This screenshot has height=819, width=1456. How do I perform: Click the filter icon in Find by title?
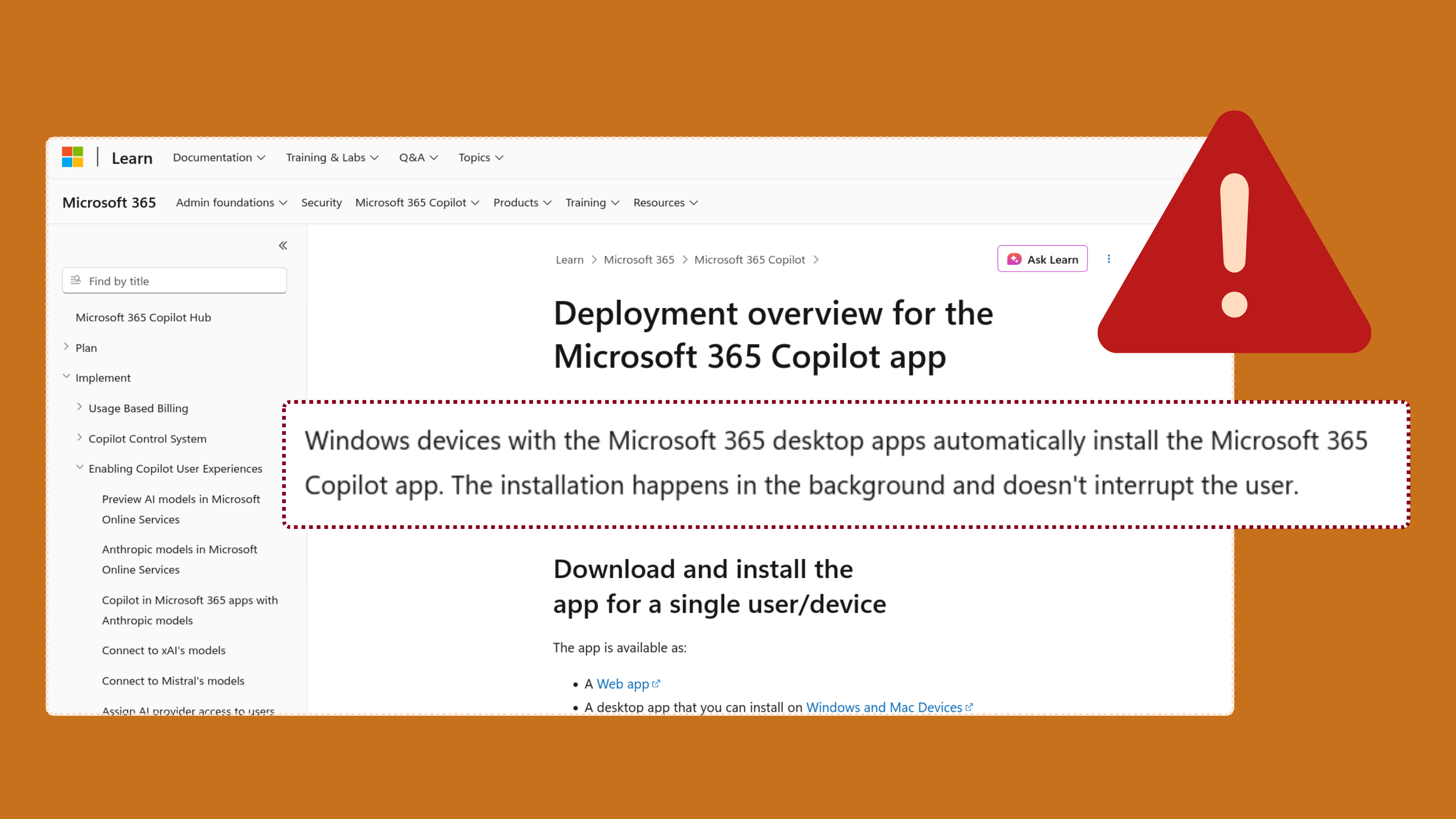click(76, 280)
